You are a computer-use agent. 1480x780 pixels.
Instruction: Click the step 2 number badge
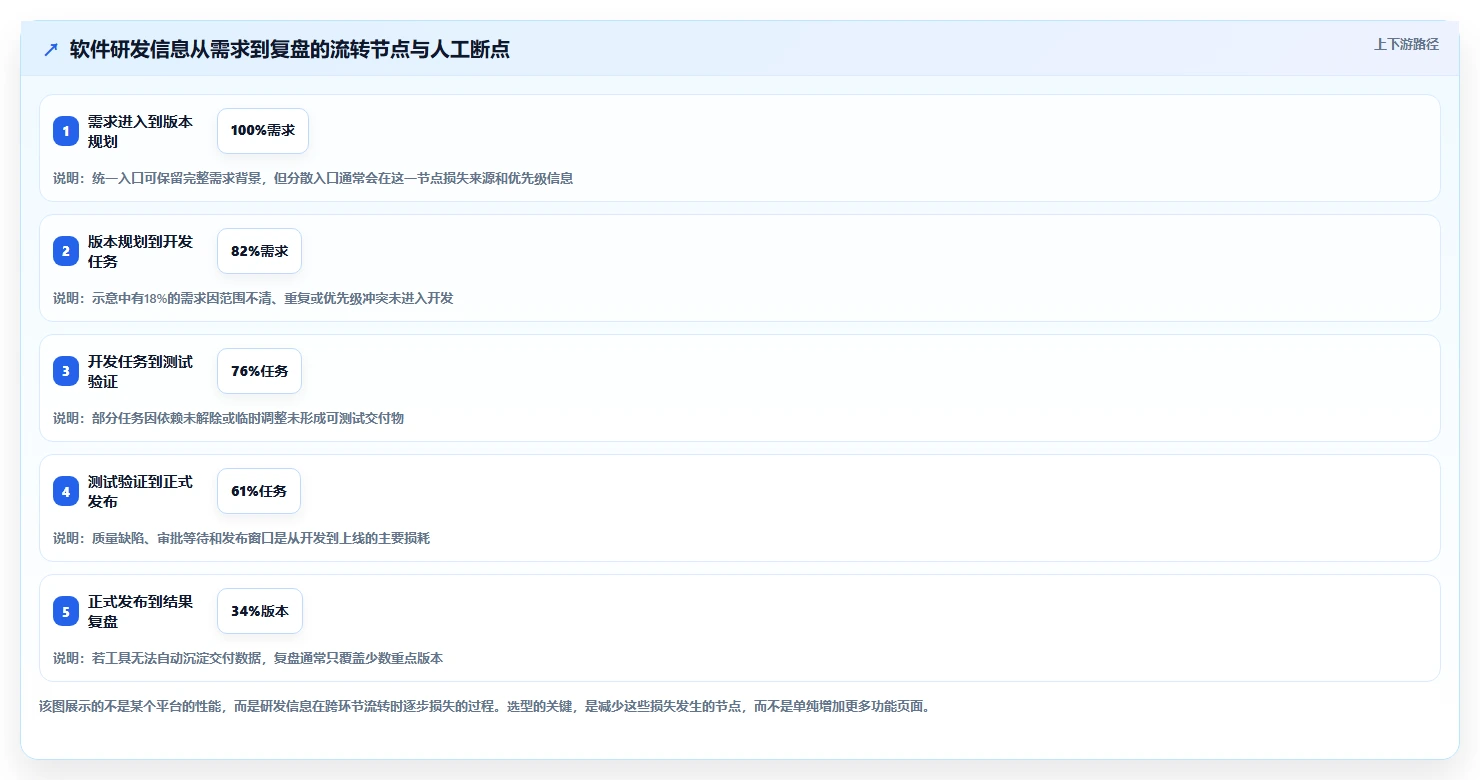(x=66, y=251)
